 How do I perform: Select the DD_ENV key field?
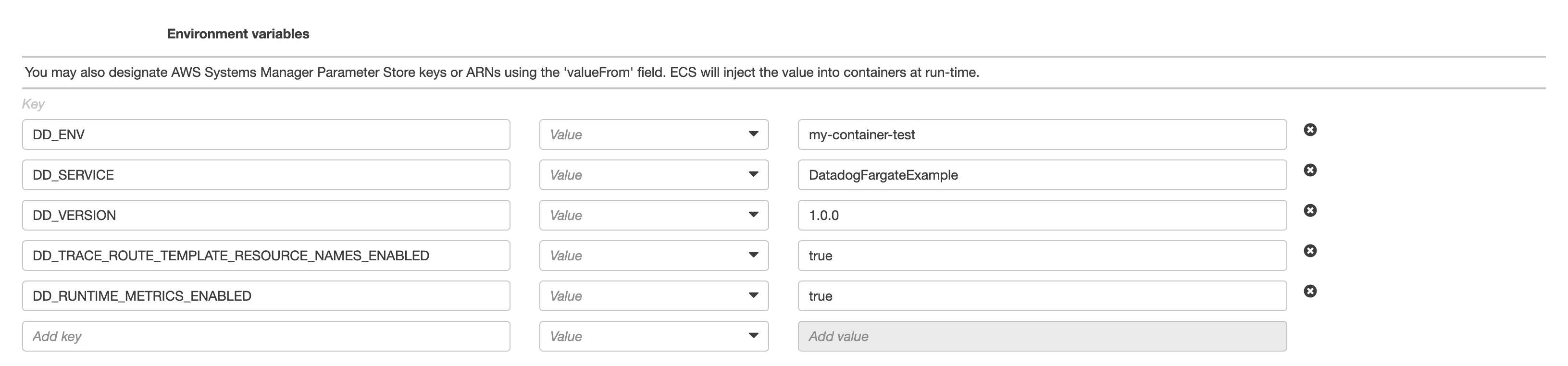click(x=265, y=134)
